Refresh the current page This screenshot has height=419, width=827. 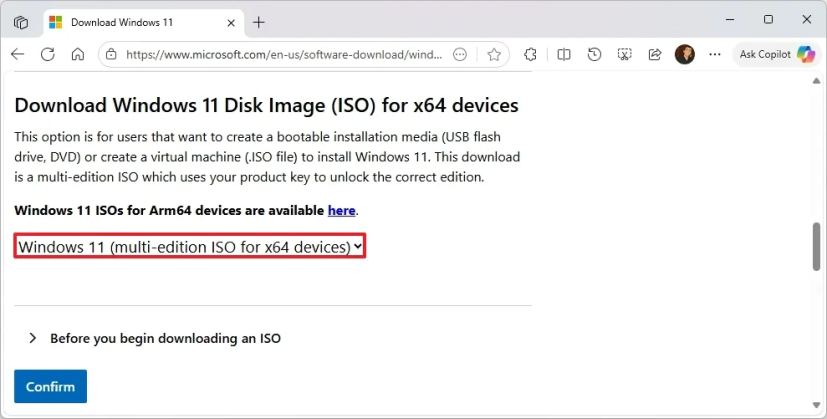click(47, 55)
